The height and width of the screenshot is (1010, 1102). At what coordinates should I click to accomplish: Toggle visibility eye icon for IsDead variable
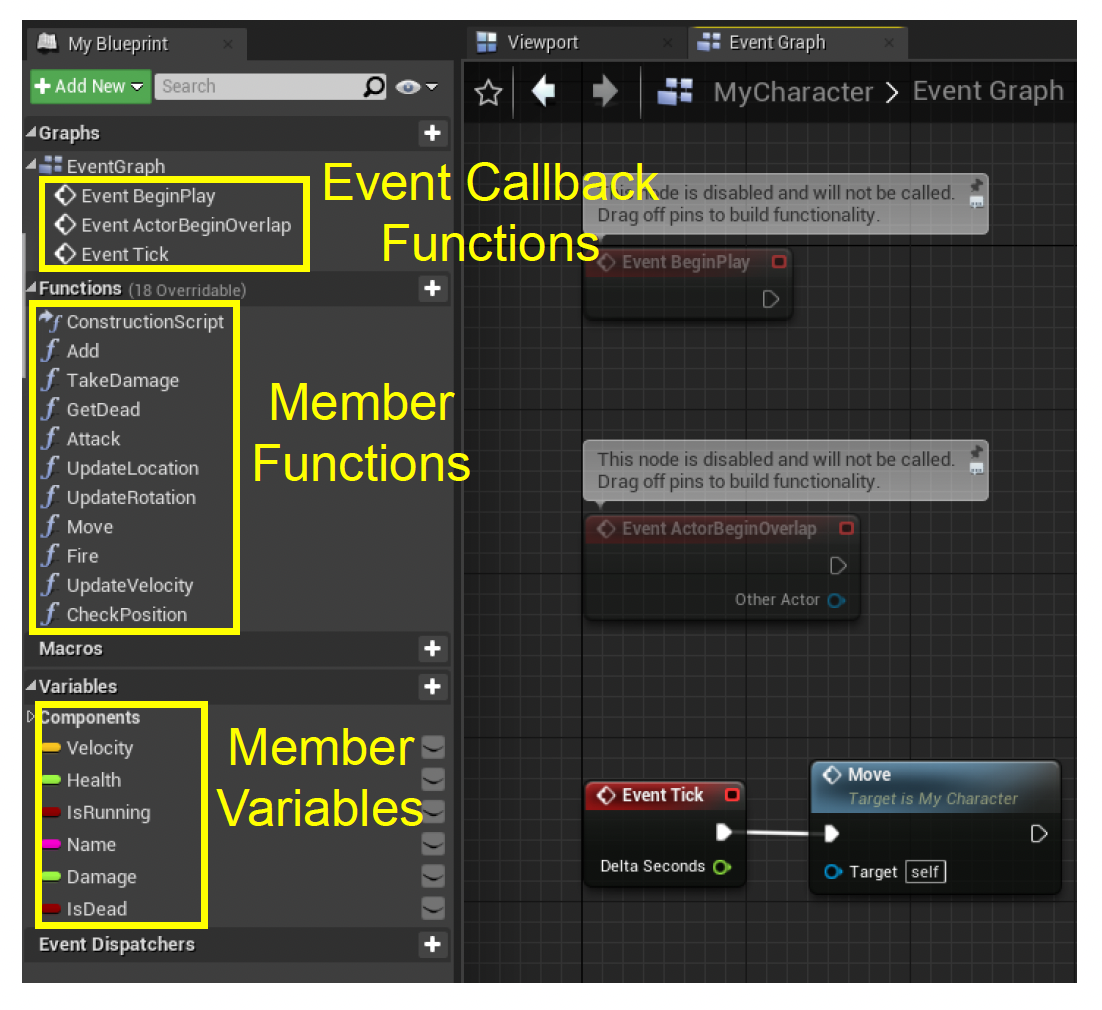tap(432, 909)
